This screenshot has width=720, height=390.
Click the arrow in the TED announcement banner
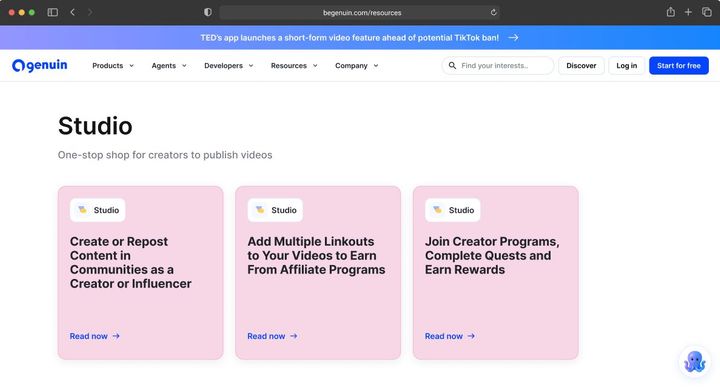pos(513,38)
